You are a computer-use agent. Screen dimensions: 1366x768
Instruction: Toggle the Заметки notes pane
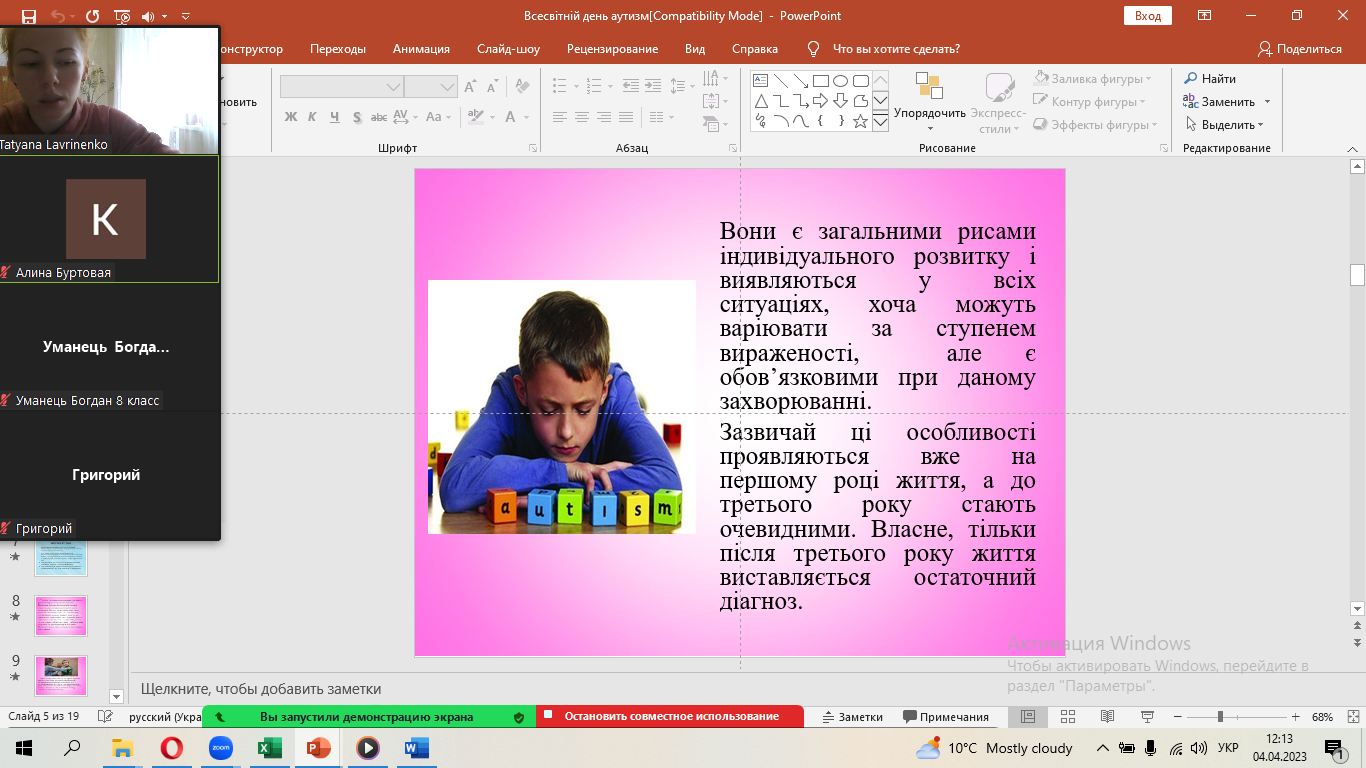[x=852, y=717]
